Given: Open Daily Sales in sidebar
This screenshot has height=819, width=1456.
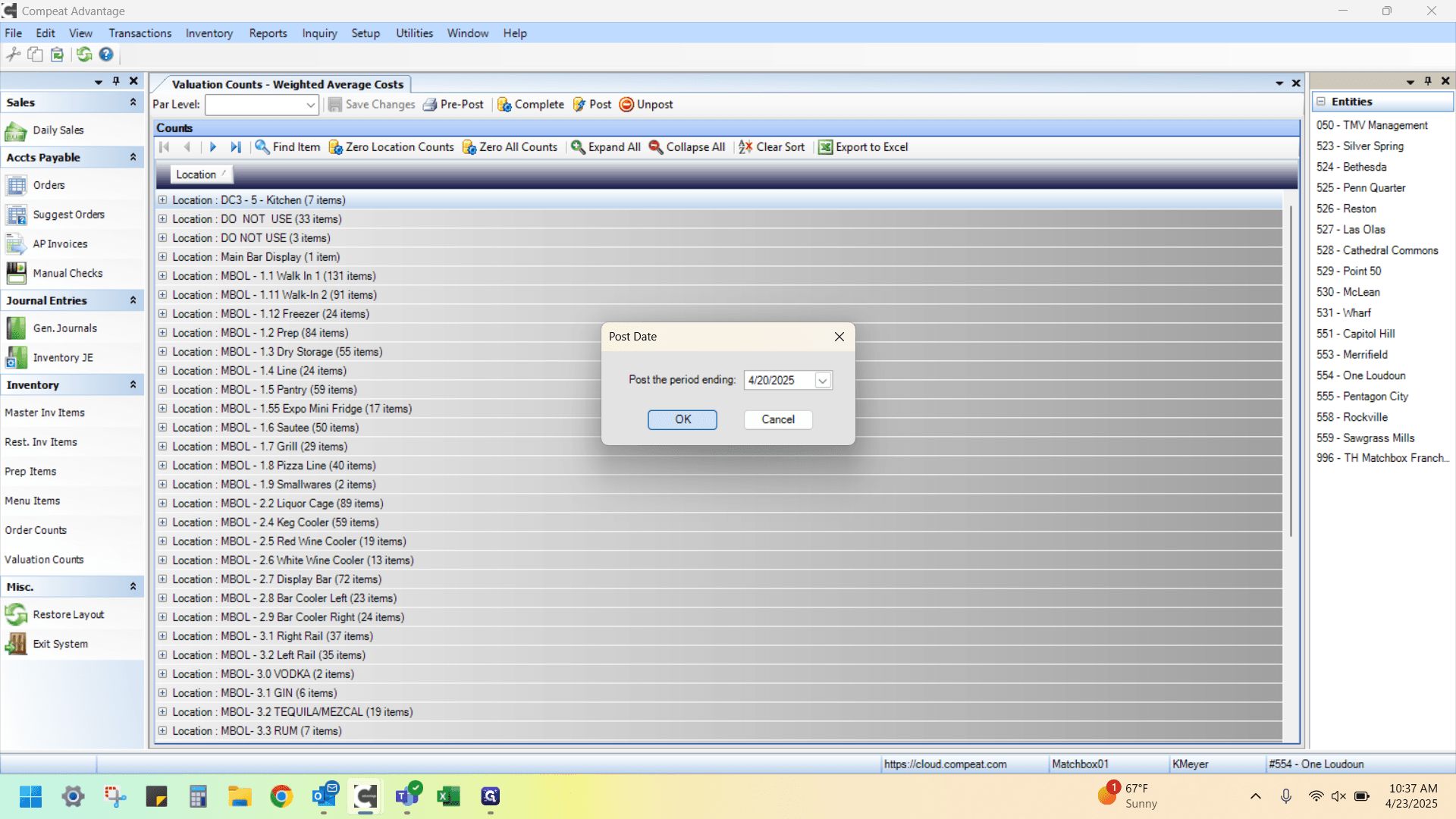Looking at the screenshot, I should tap(58, 130).
